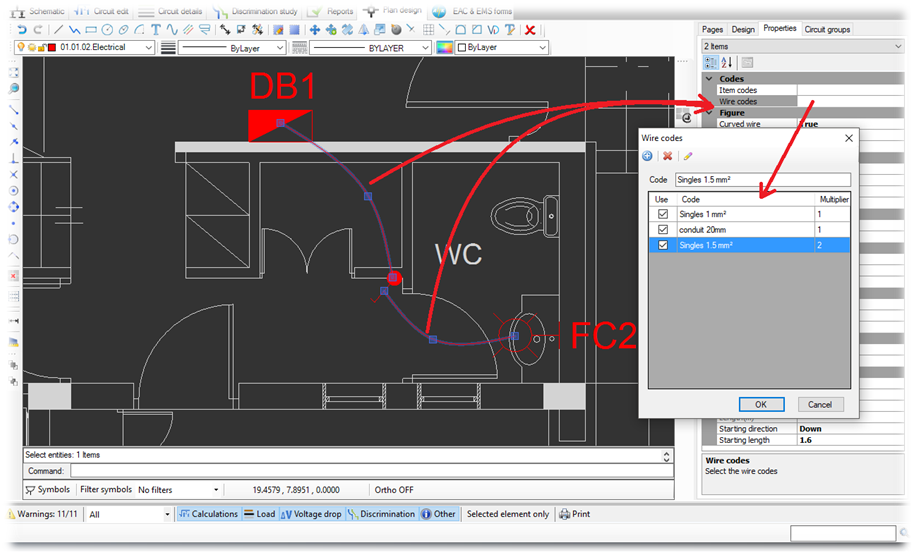Click the add (blue plus) icon in Wire codes
918x555 pixels.
pyautogui.click(x=648, y=156)
